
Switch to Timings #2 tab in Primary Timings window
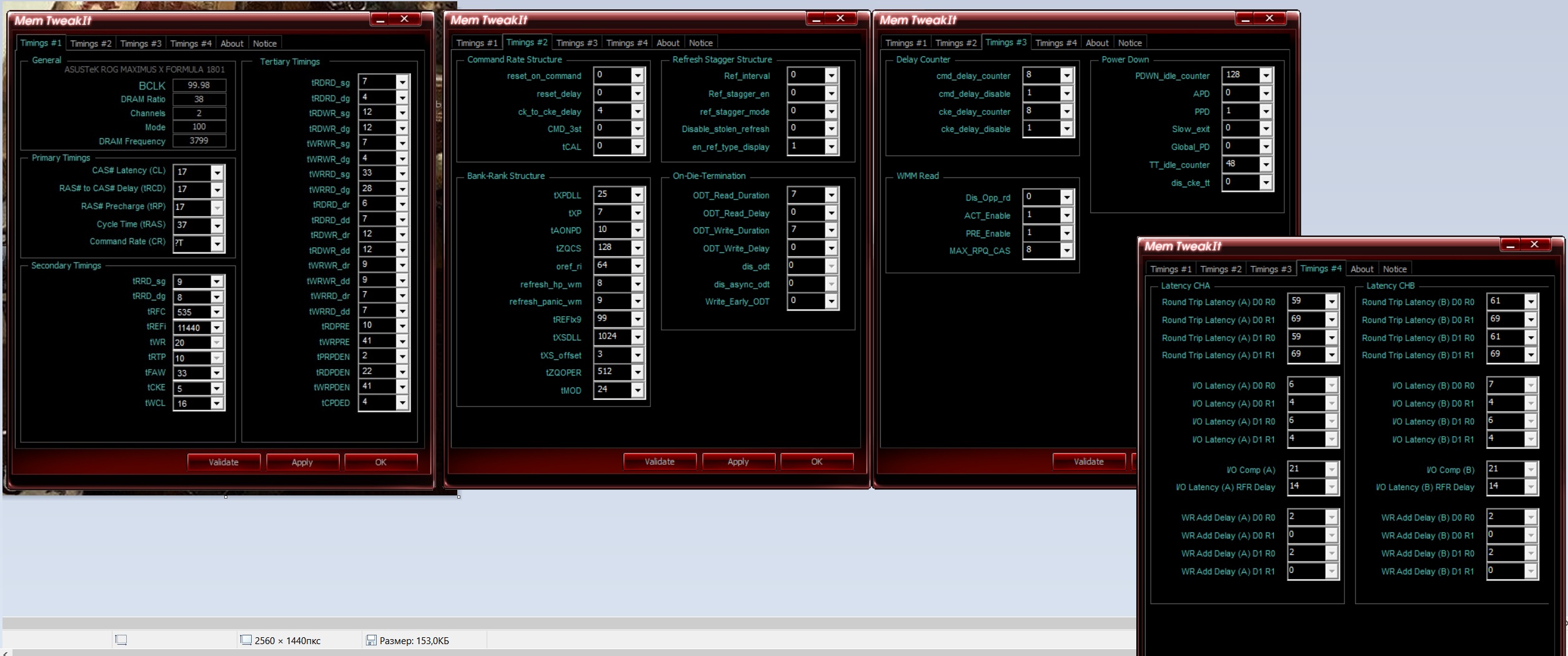point(91,43)
